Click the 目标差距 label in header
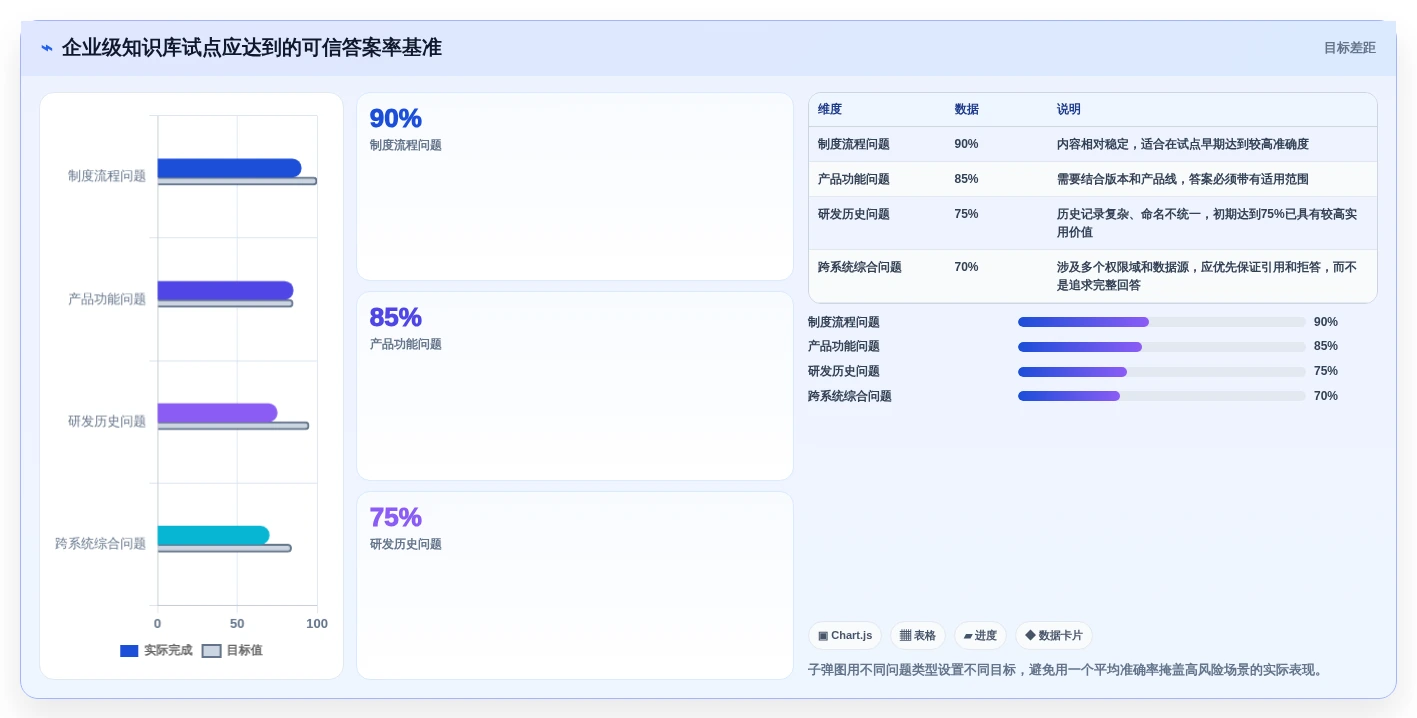 click(x=1349, y=48)
